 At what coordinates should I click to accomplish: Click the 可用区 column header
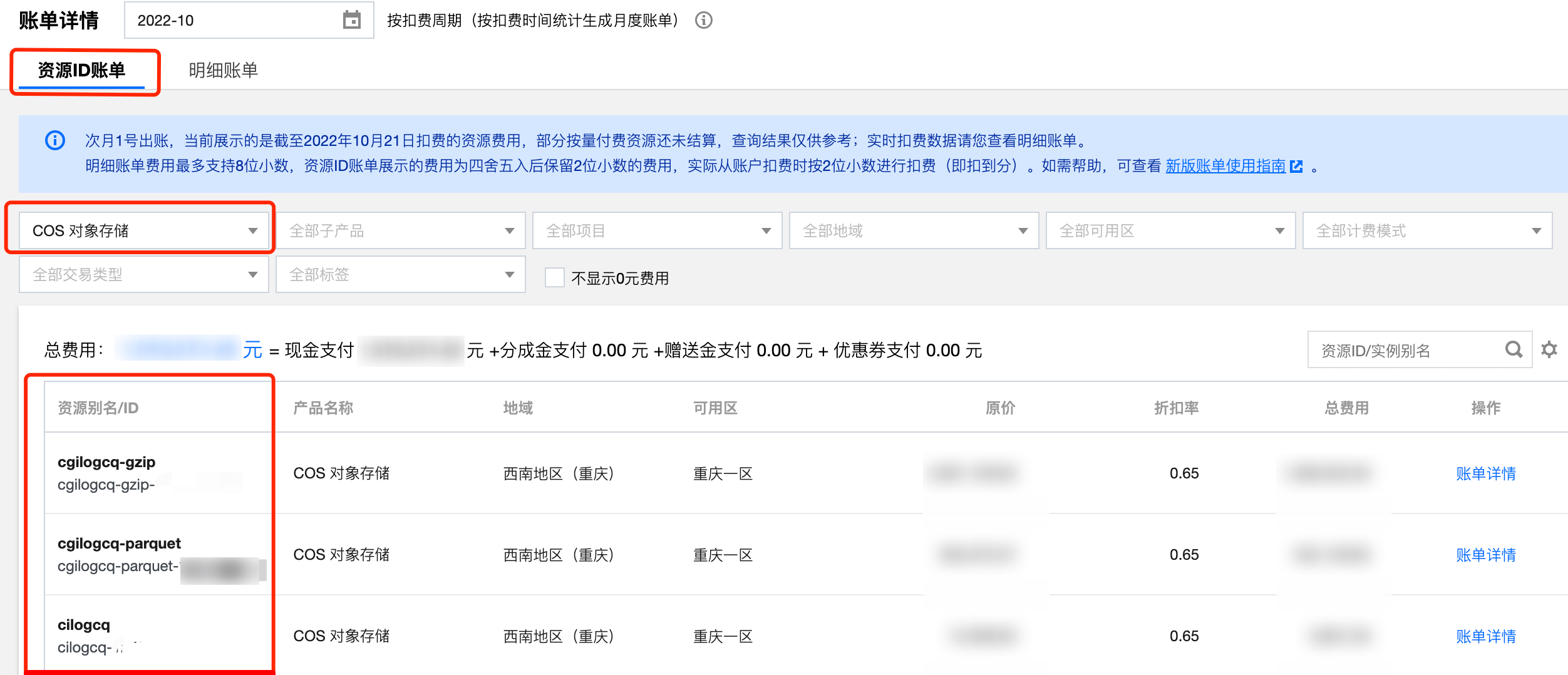pyautogui.click(x=715, y=408)
